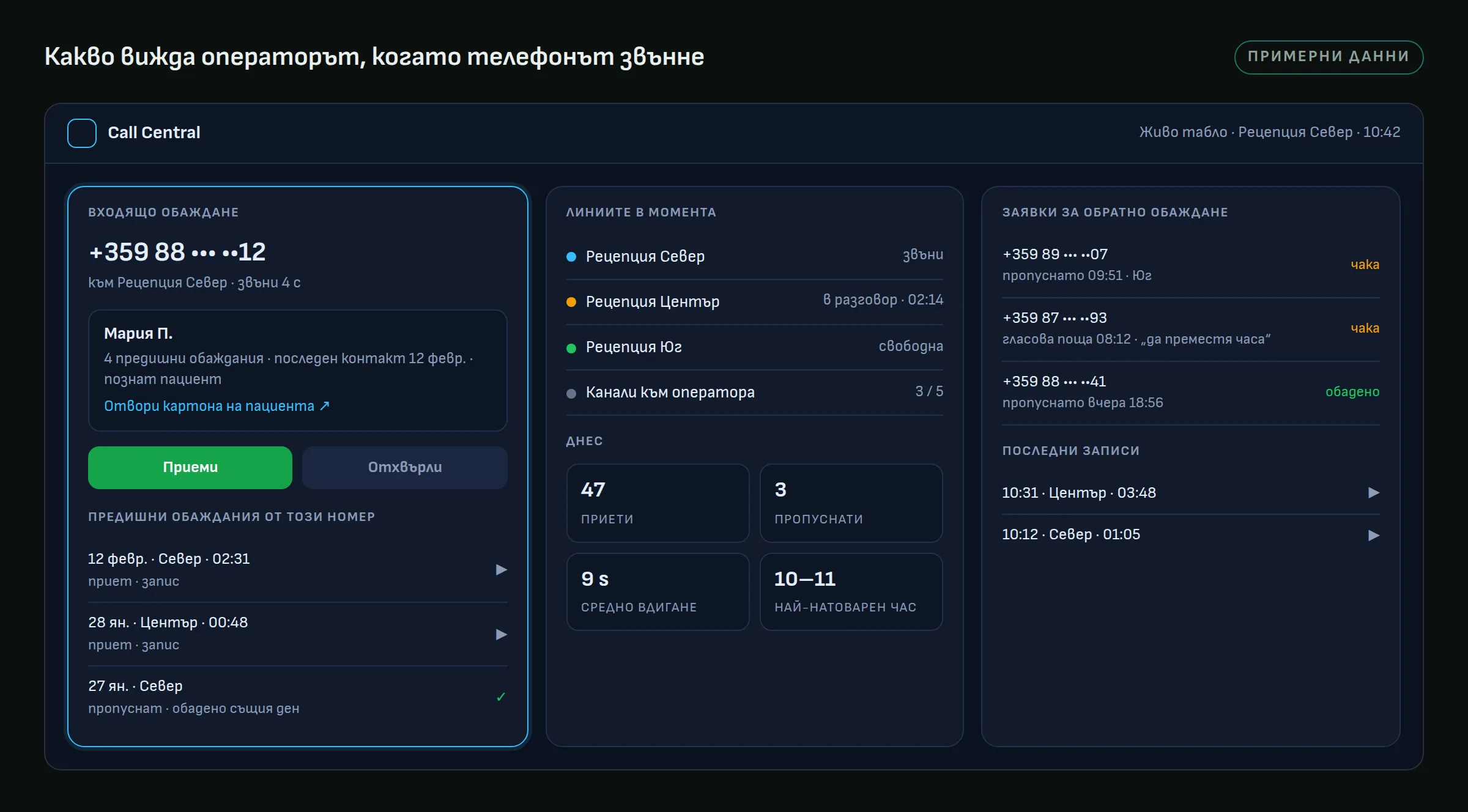Play the 10:12 Север 01:05 recording

coord(1374,536)
